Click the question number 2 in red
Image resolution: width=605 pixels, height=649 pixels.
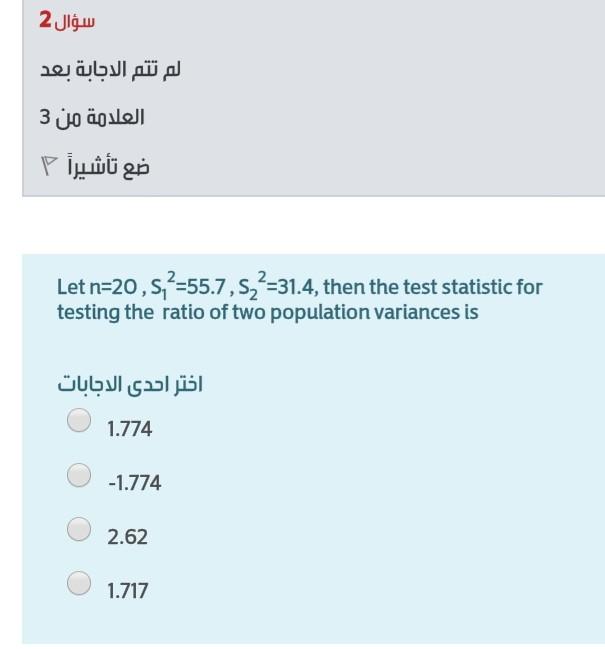(45, 20)
